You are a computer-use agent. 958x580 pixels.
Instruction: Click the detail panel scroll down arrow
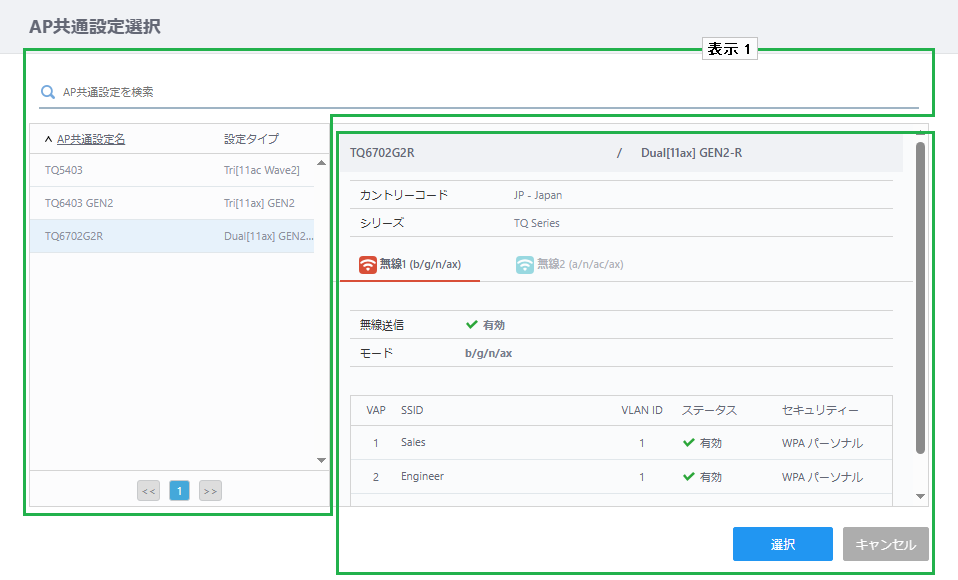pyautogui.click(x=920, y=496)
